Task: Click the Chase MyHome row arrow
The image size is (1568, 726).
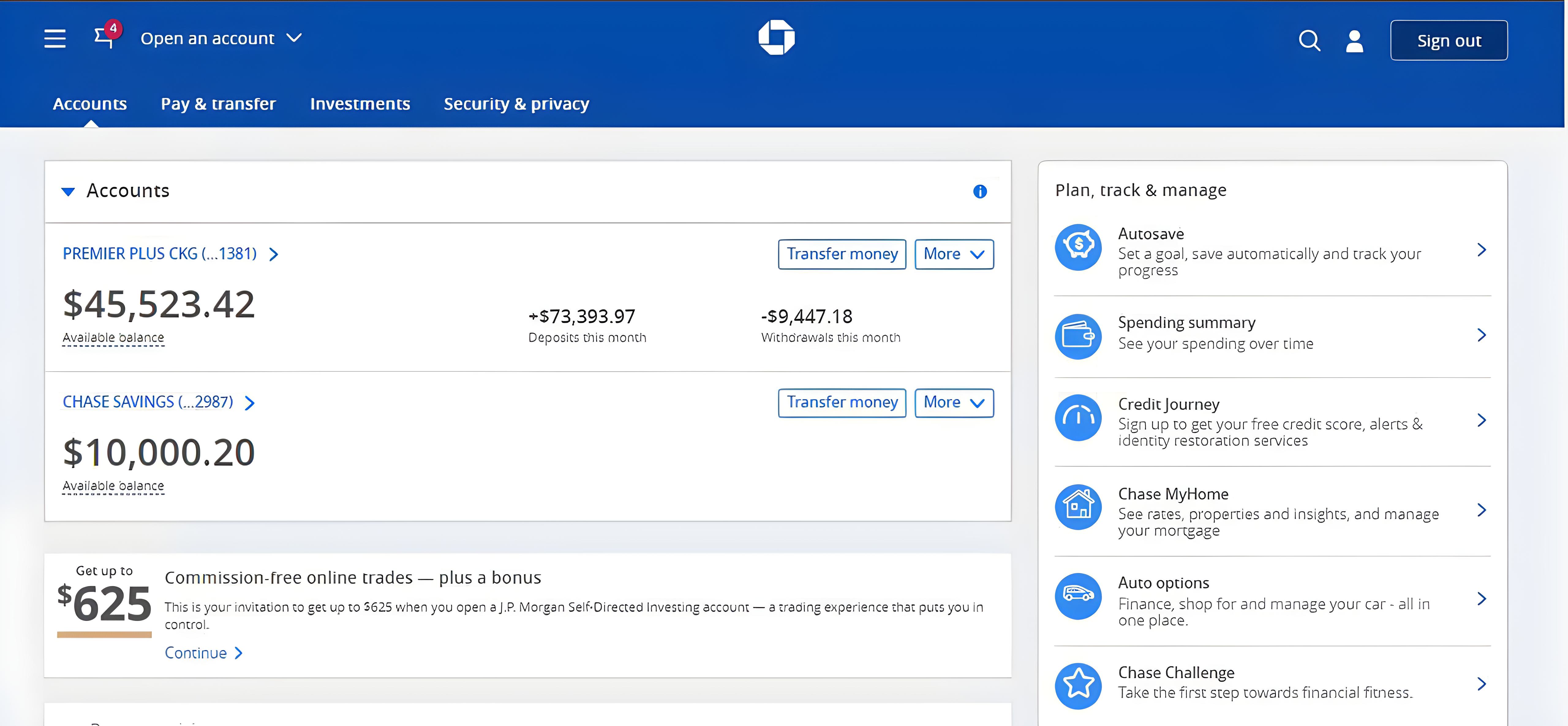Action: click(x=1482, y=510)
